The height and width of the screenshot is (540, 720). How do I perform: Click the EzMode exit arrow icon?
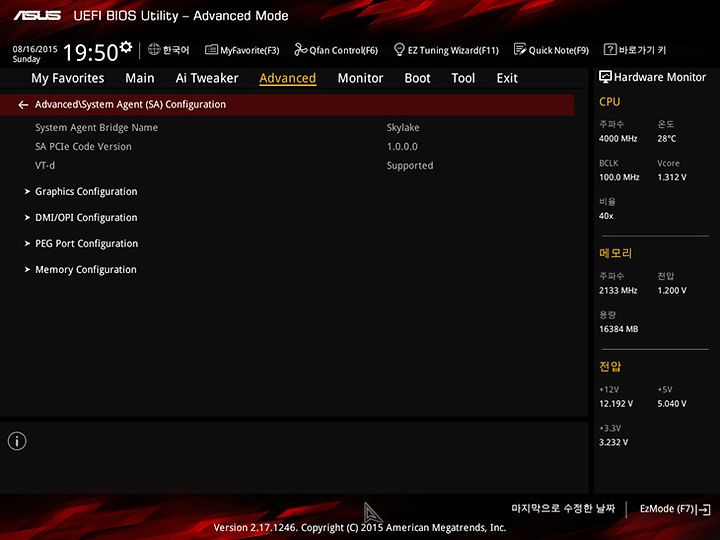pos(703,509)
